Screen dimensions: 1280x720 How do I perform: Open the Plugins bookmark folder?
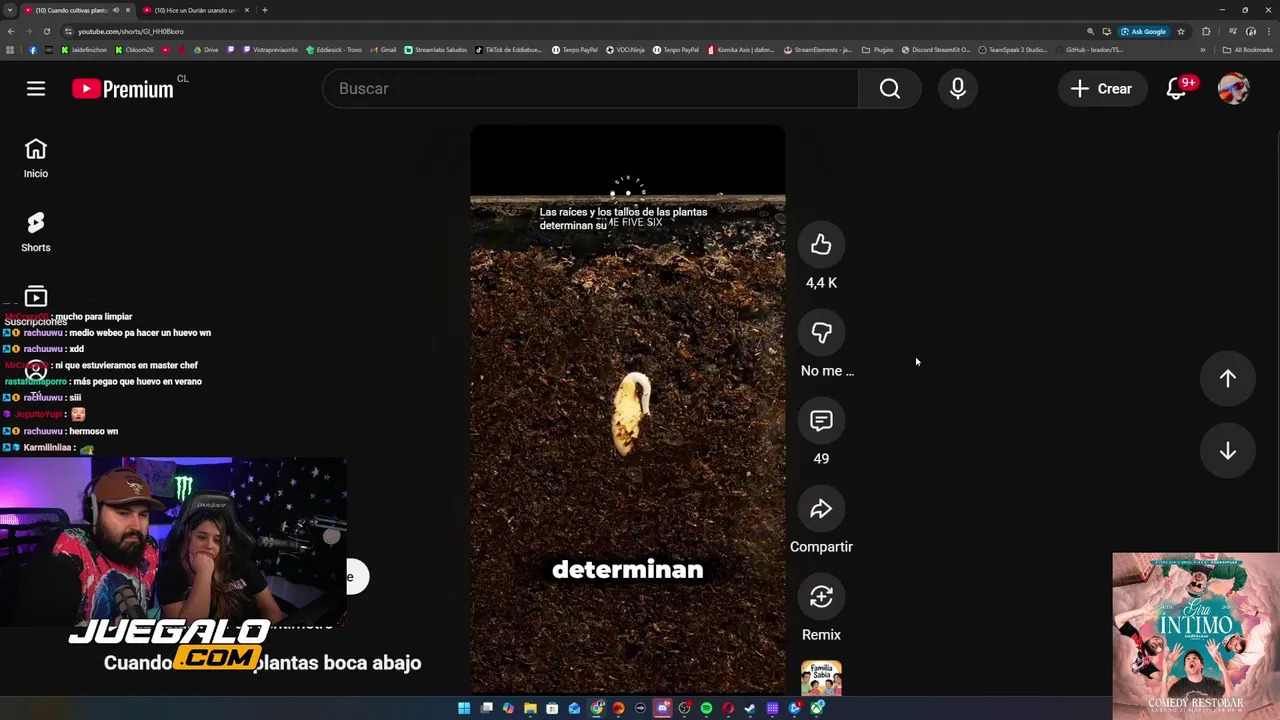(x=878, y=50)
